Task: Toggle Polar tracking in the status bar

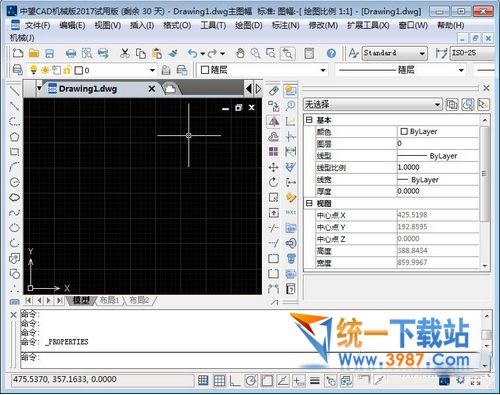Action: point(251,380)
